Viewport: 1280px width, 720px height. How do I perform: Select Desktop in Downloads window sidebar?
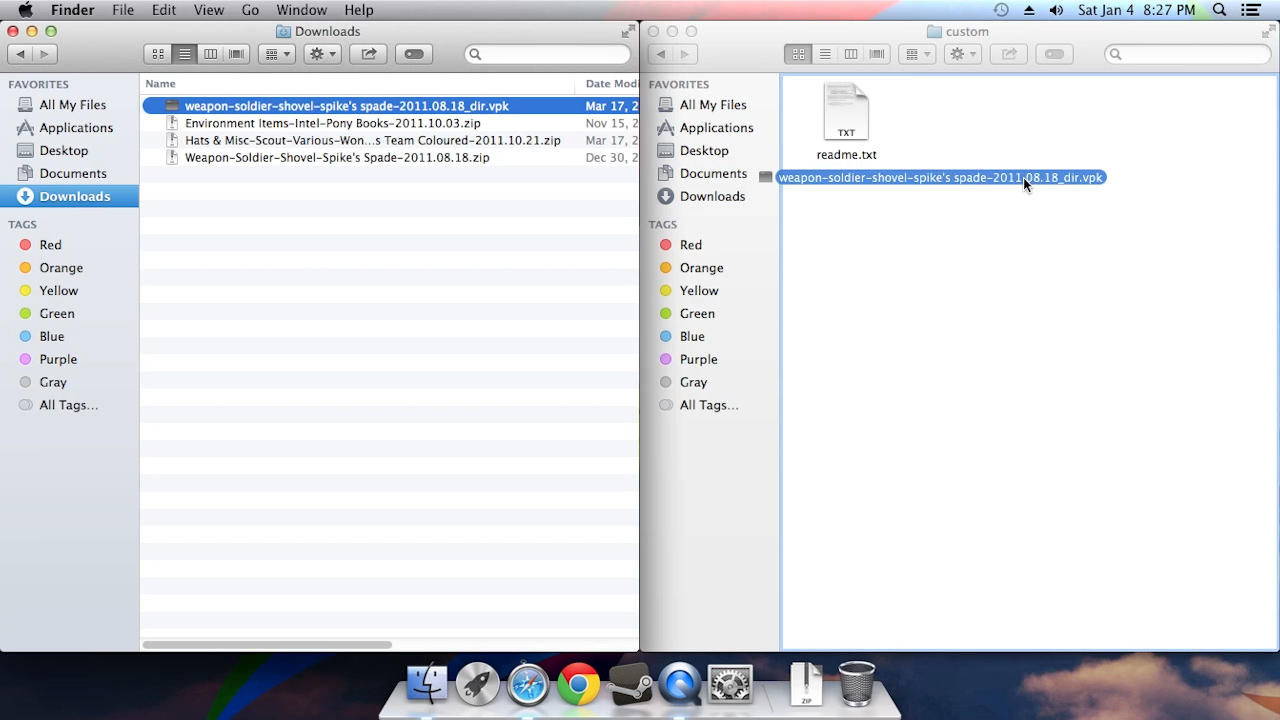(70, 150)
